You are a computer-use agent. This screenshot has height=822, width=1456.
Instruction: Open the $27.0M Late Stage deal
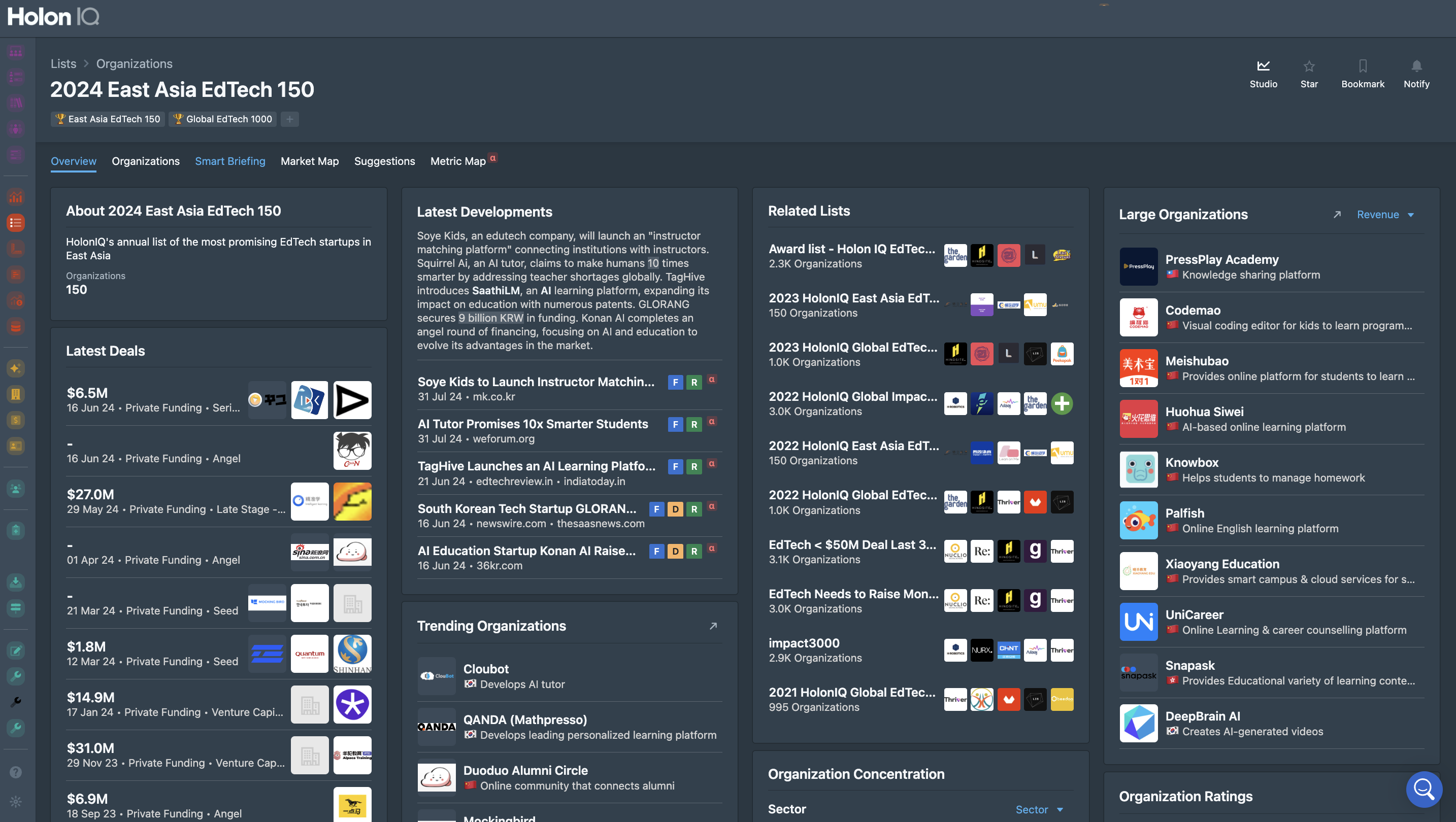[219, 501]
